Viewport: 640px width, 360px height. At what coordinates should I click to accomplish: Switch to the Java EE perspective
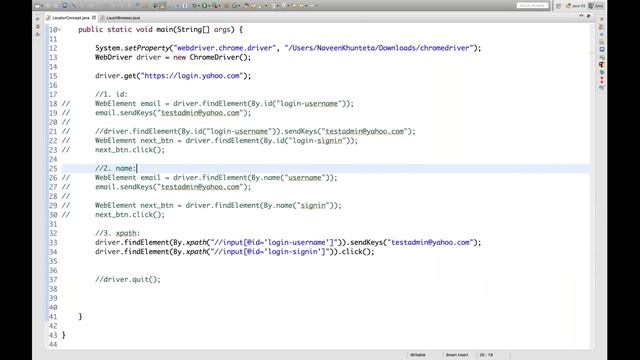576,6
